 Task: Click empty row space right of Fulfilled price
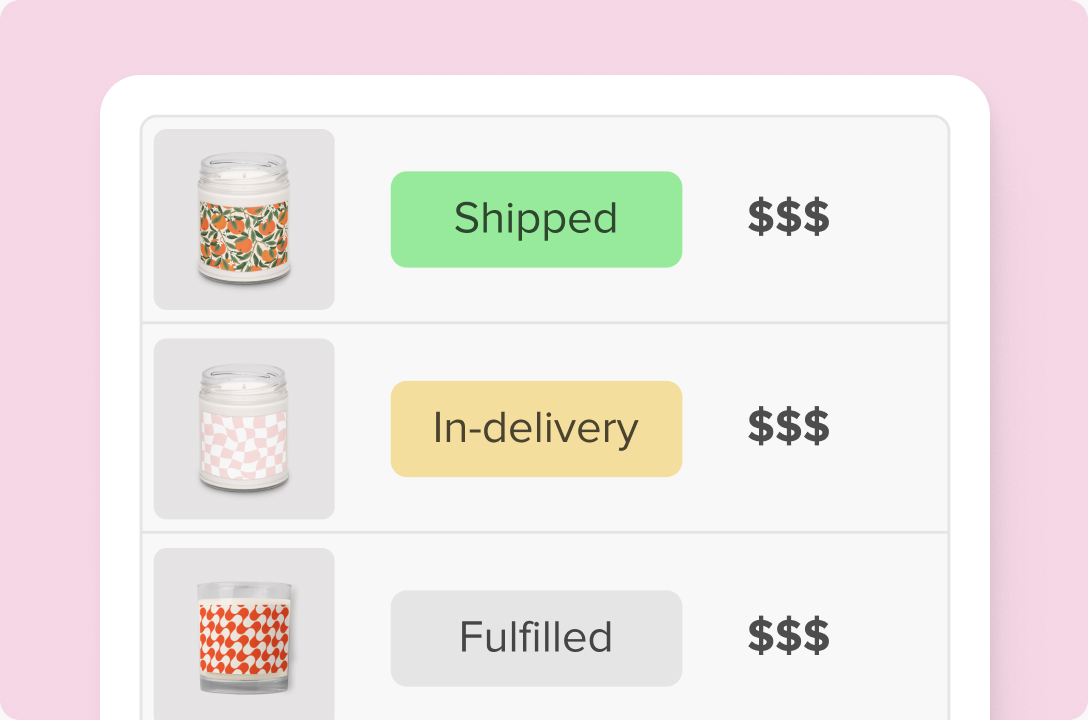895,638
